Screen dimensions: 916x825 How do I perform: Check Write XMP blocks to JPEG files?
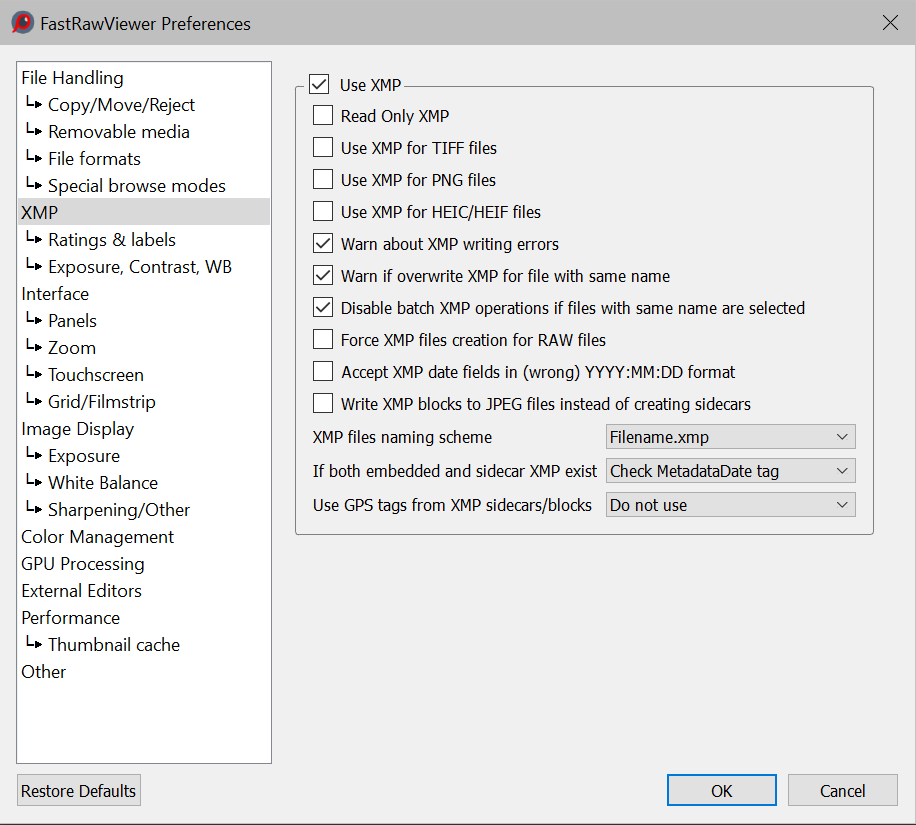pos(323,404)
